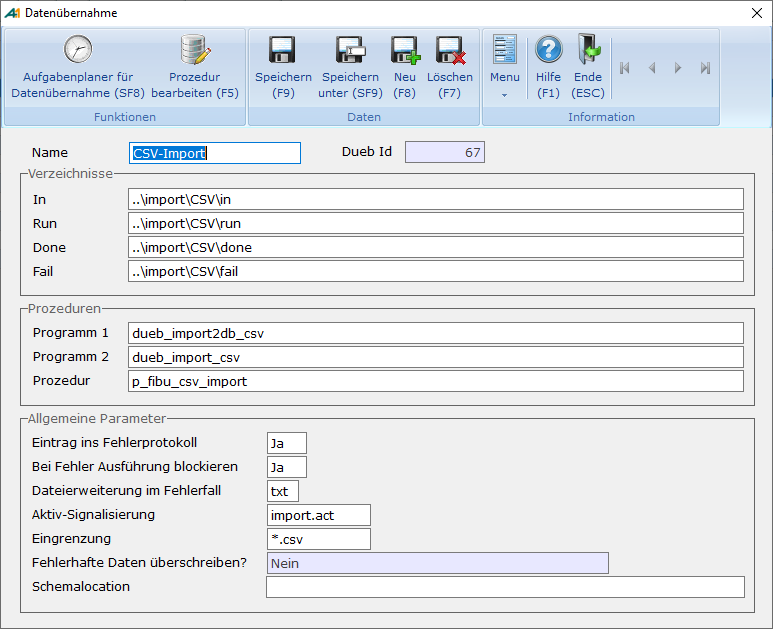
Task: Click the Information group label
Action: pos(601,117)
